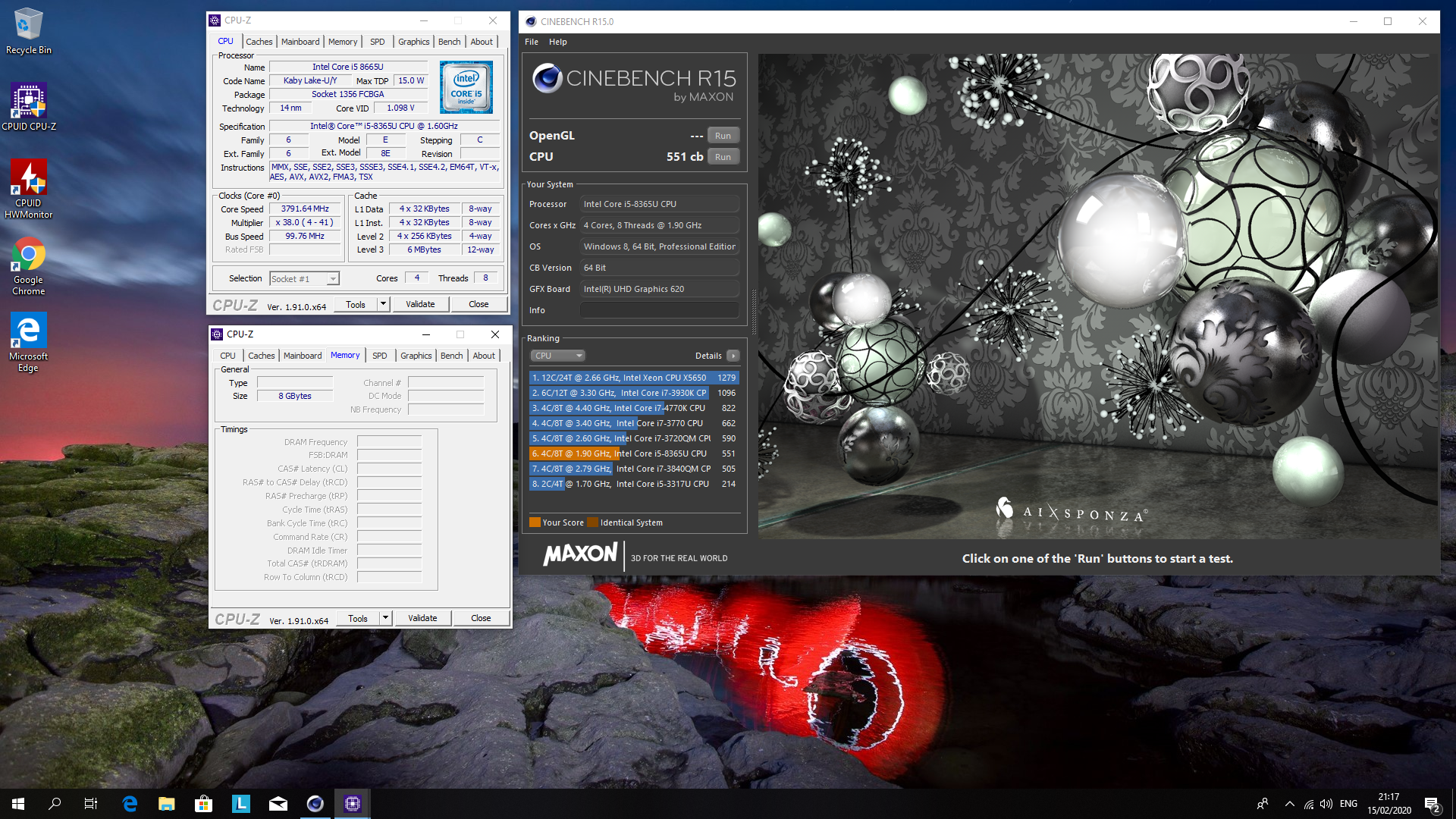Screen dimensions: 1456x819
Task: Select ranking entry Intel Xeon CPU X5650
Action: [633, 378]
